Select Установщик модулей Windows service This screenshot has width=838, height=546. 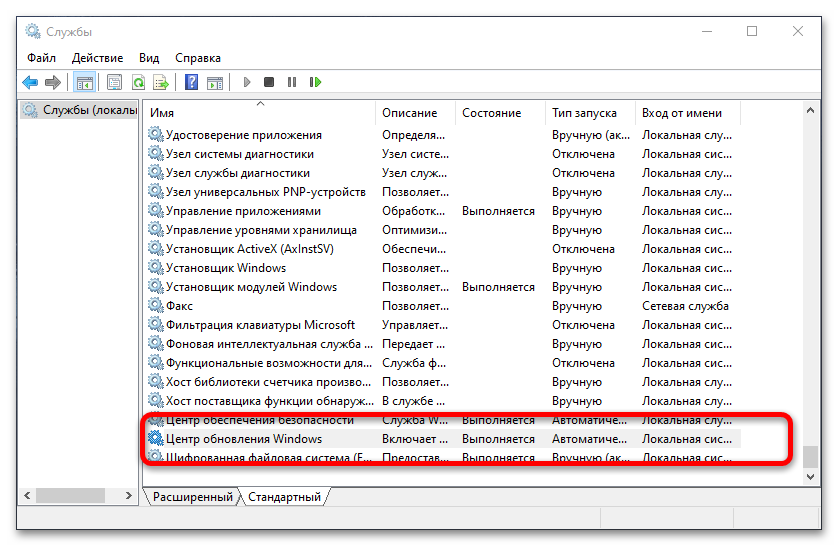[443, 287]
